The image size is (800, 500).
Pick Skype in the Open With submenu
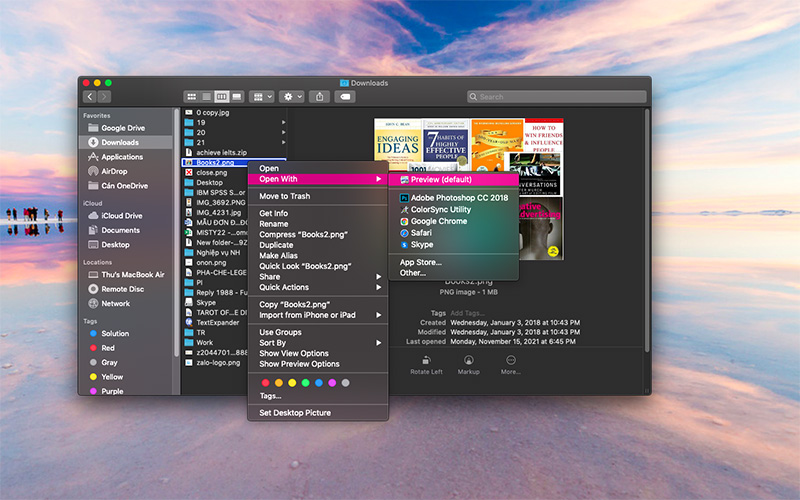coord(421,244)
